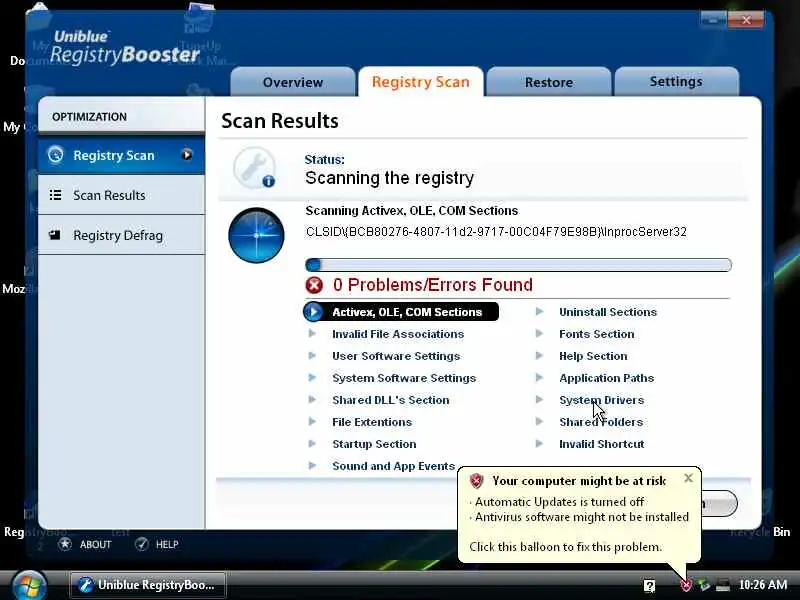The image size is (800, 600).
Task: Click Uninstall Sections category
Action: pyautogui.click(x=608, y=312)
